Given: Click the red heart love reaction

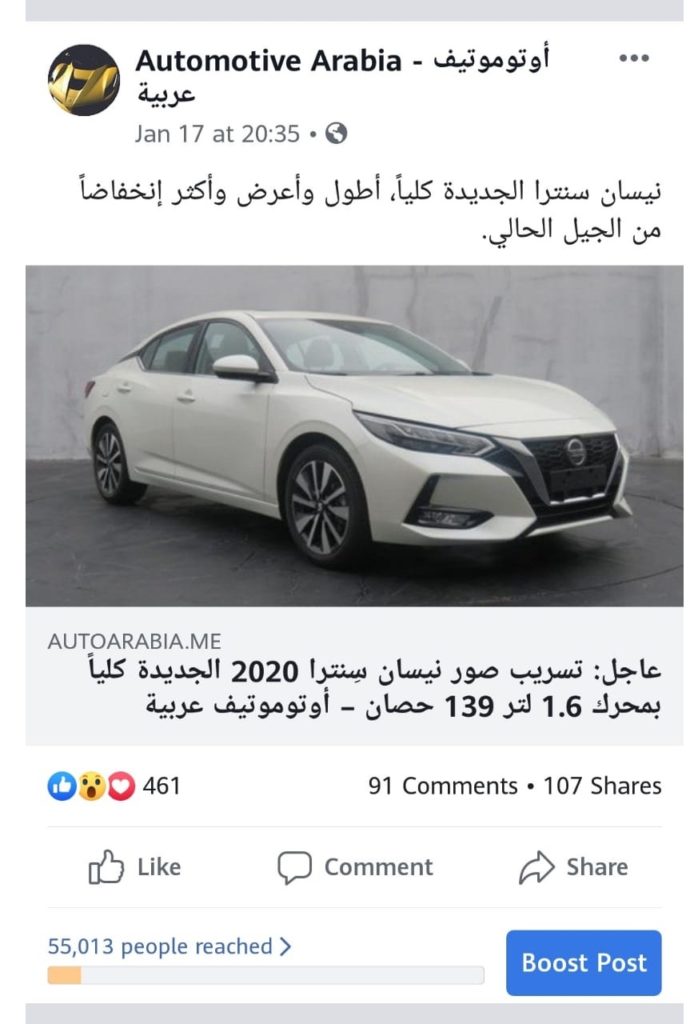Looking at the screenshot, I should pyautogui.click(x=121, y=786).
